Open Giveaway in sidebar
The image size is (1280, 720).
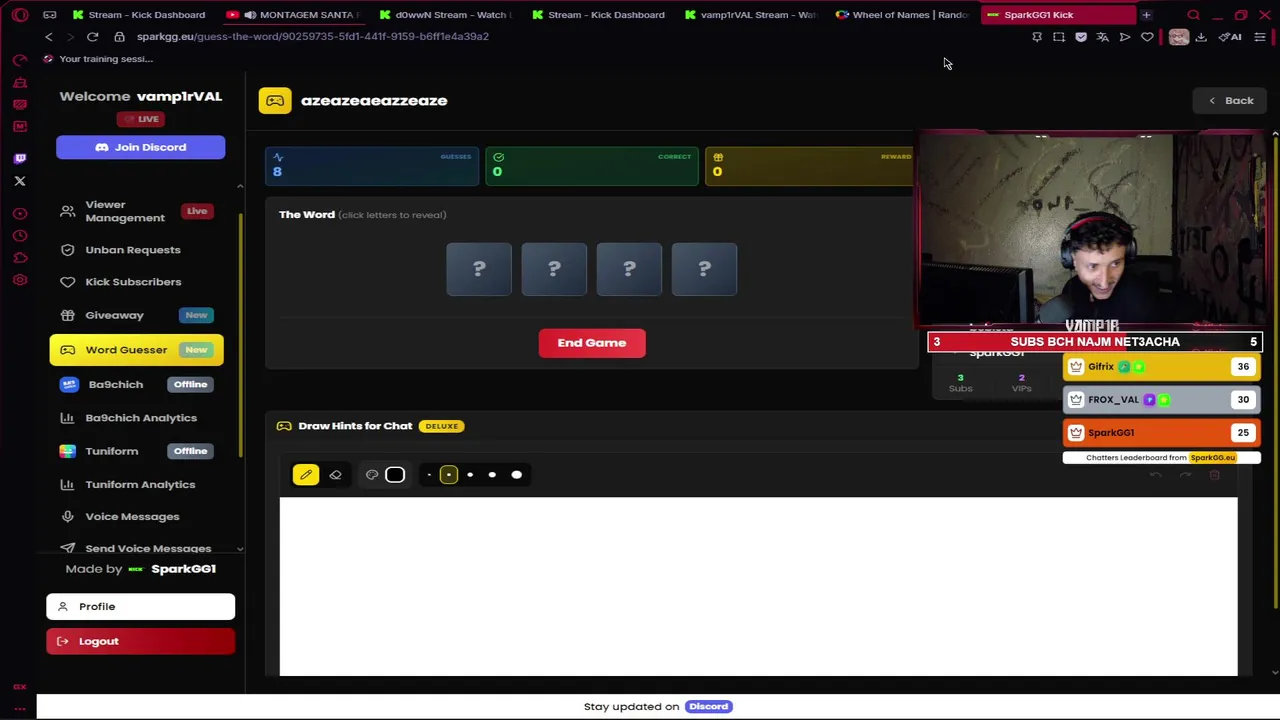[x=135, y=315]
